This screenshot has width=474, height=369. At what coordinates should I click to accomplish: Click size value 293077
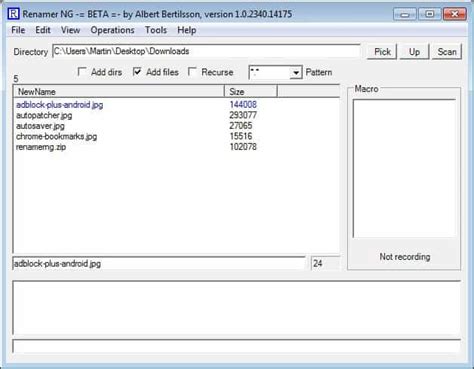coord(243,115)
